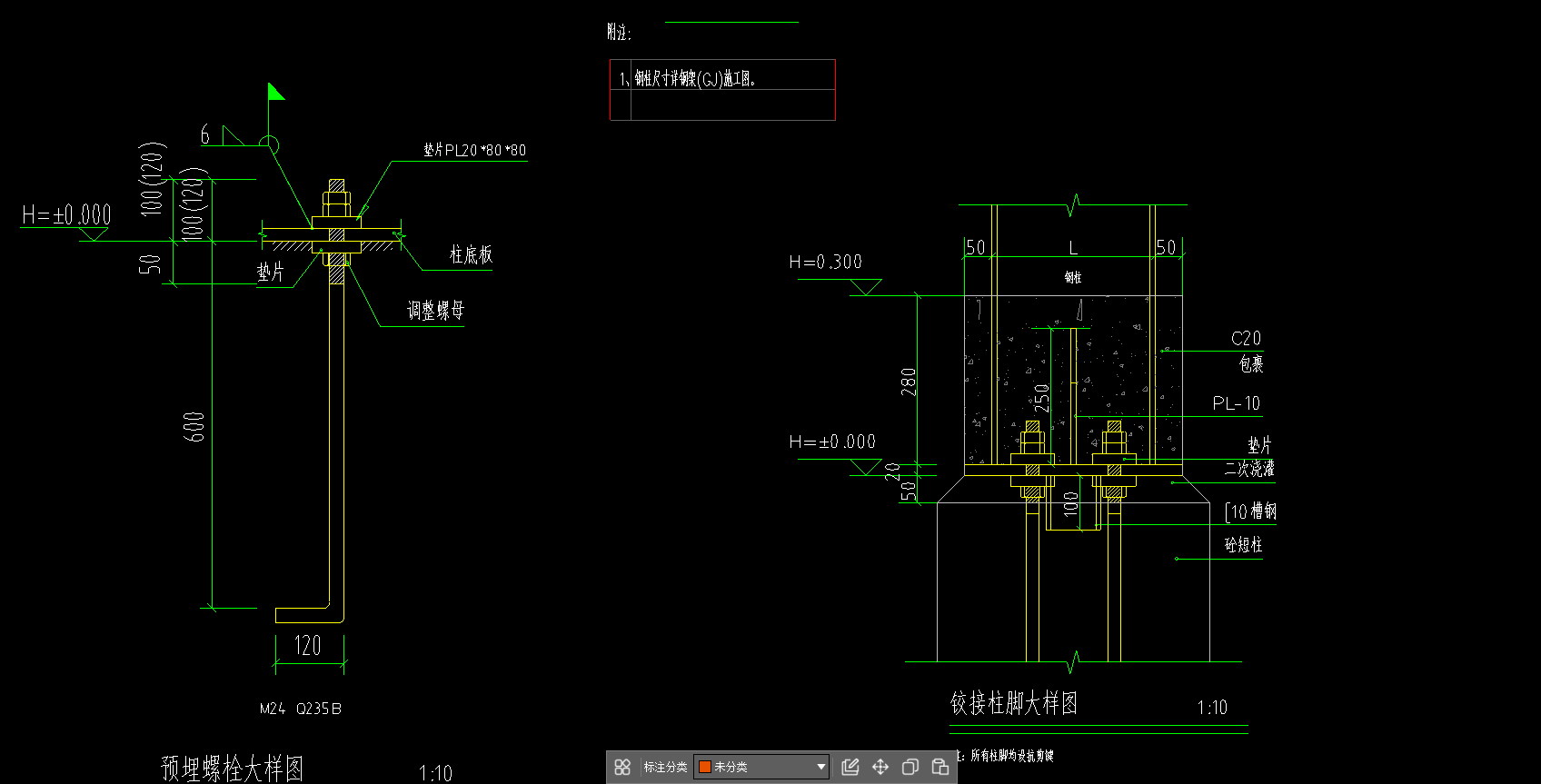Click the paste icon in annotation toolbar

point(940,768)
